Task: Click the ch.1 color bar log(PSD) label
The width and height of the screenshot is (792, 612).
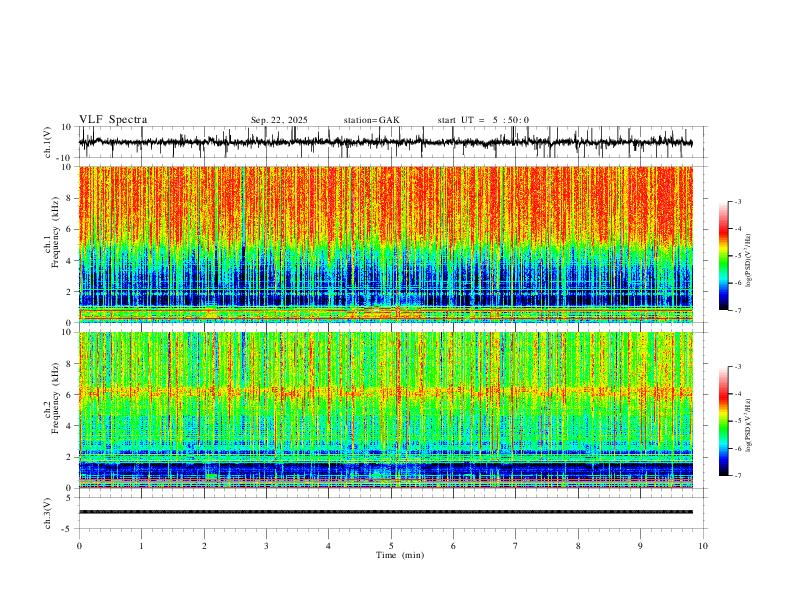Action: 749,261
